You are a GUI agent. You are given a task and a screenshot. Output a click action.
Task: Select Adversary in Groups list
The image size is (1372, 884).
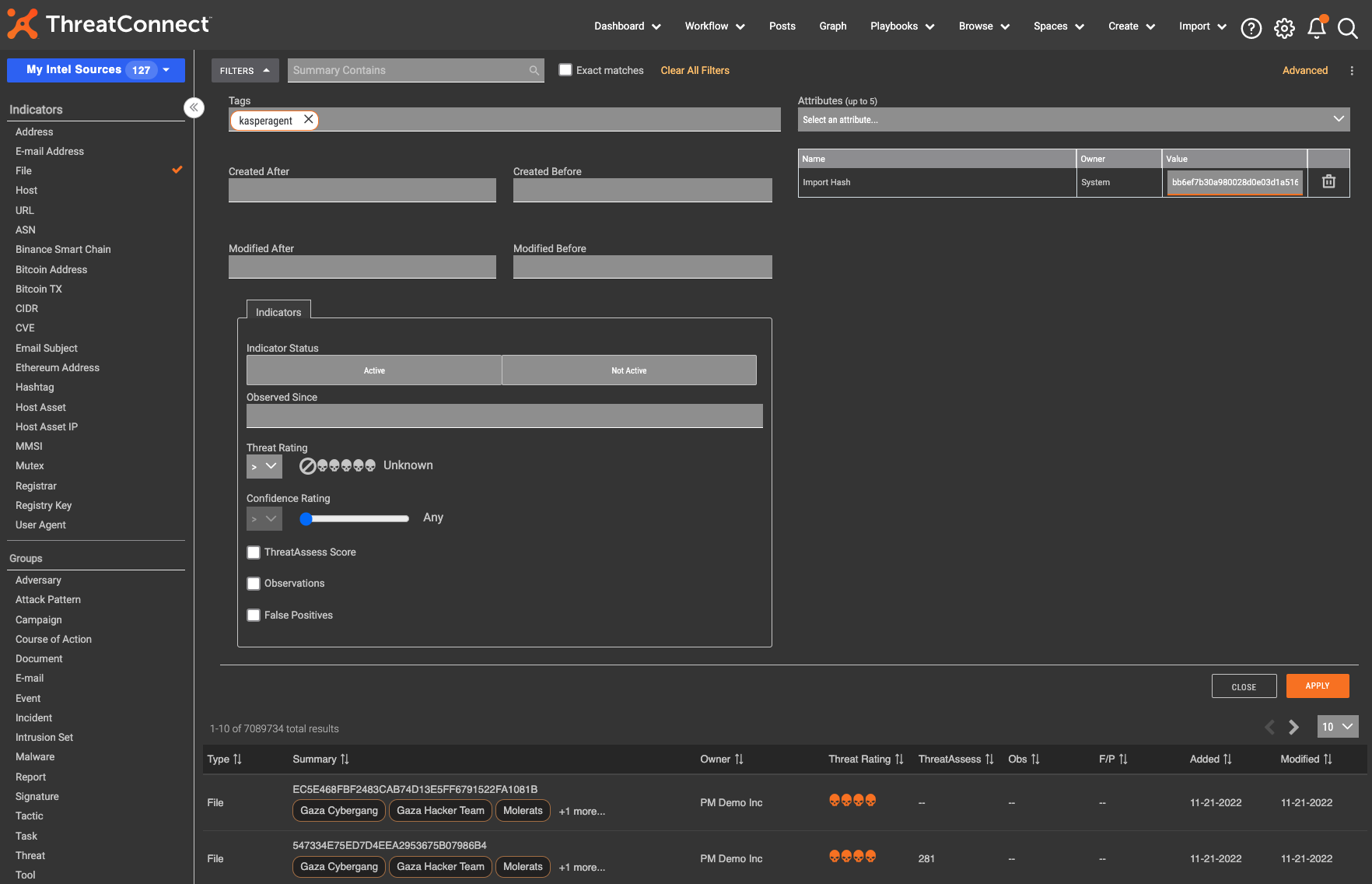click(x=38, y=580)
